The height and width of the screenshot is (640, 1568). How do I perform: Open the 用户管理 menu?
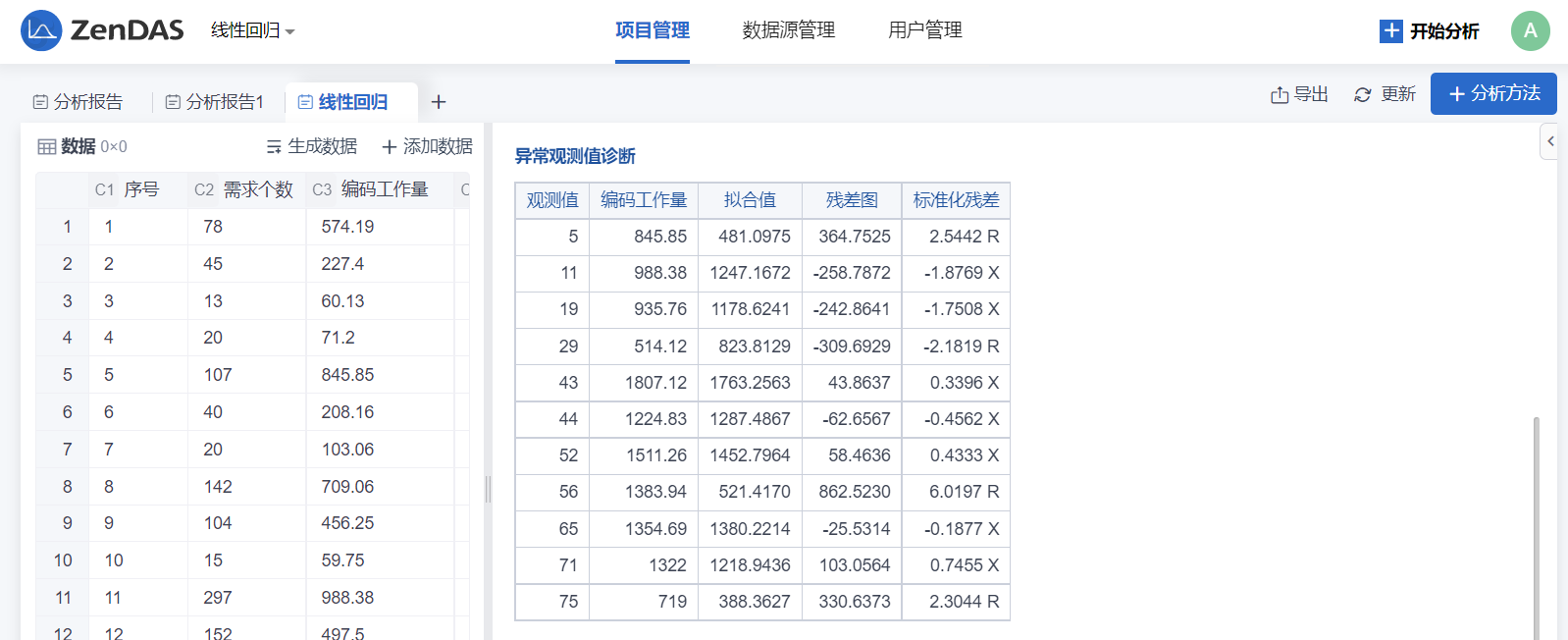click(x=924, y=30)
